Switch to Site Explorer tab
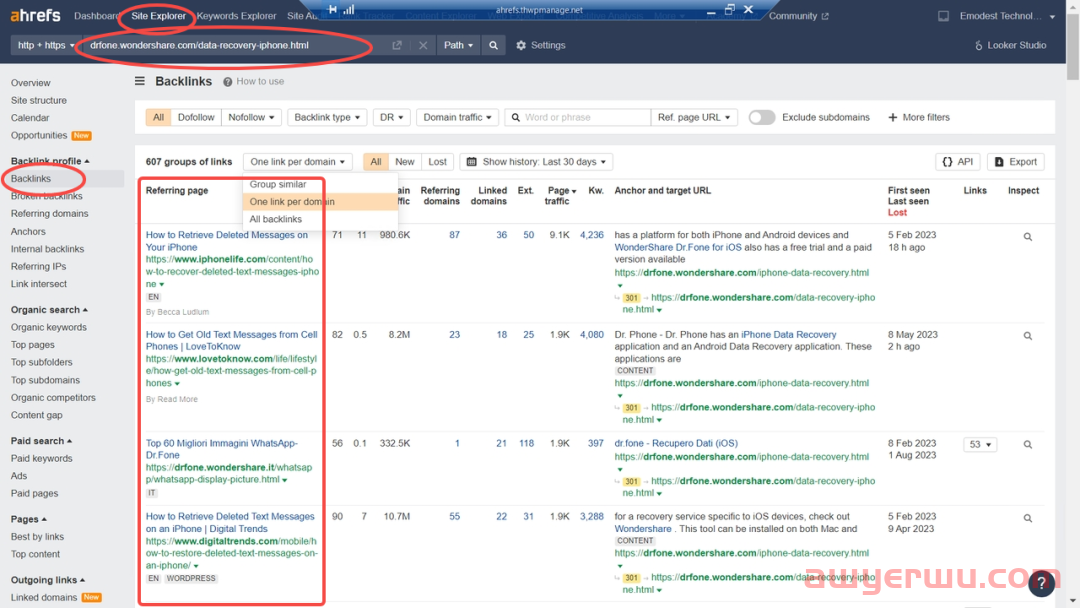This screenshot has width=1080, height=608. pyautogui.click(x=158, y=16)
